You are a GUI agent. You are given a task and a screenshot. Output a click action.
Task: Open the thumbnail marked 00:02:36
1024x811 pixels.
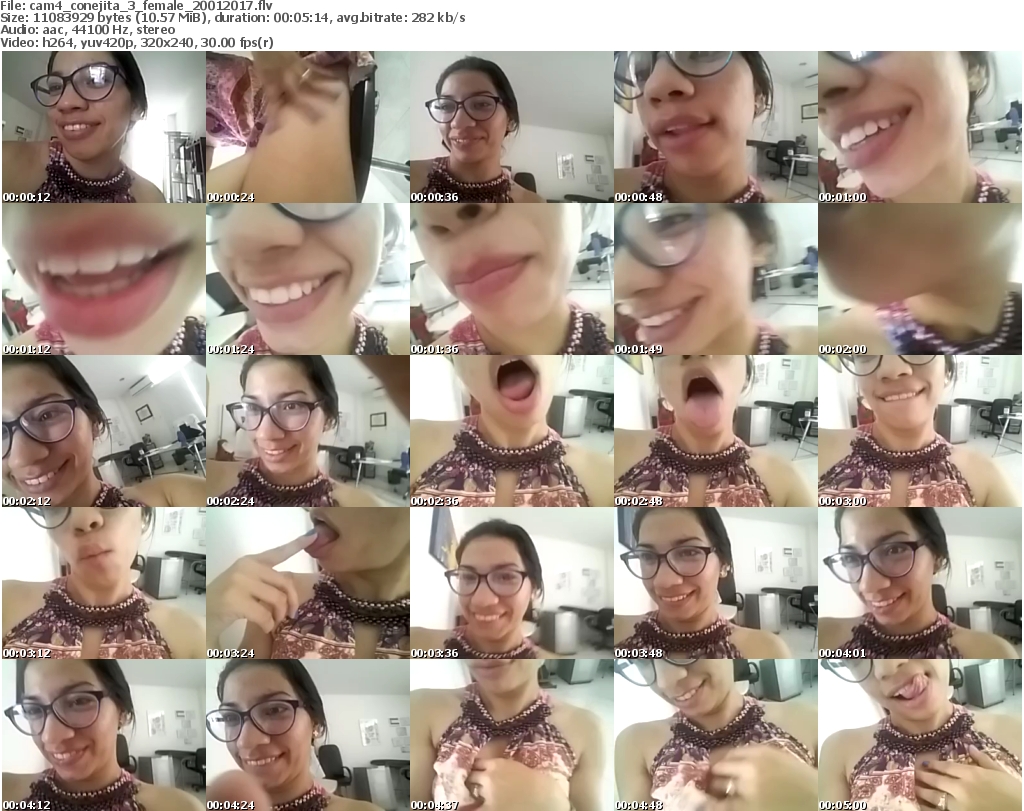coord(512,432)
